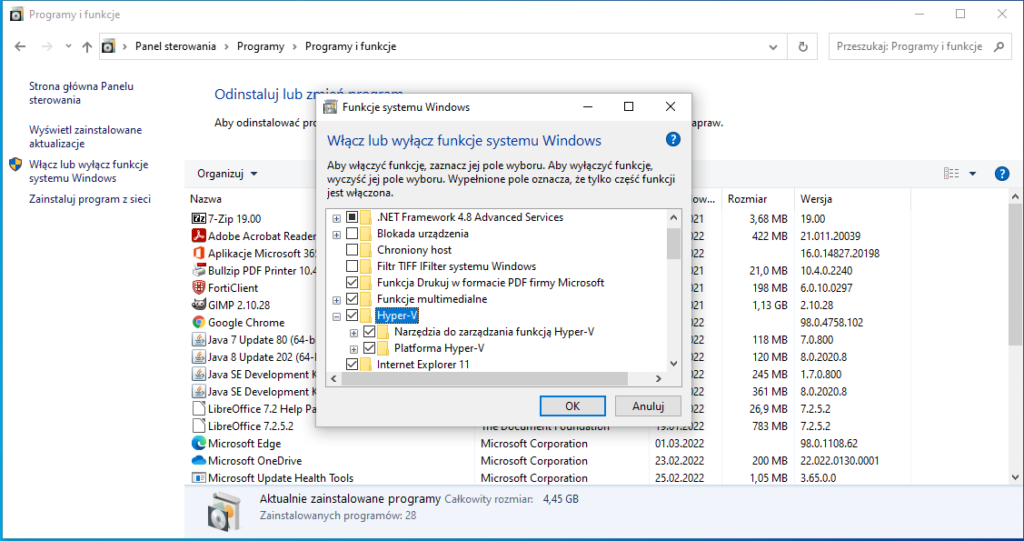Sort list by the Rozmiar column header
This screenshot has height=541, width=1024.
point(748,199)
